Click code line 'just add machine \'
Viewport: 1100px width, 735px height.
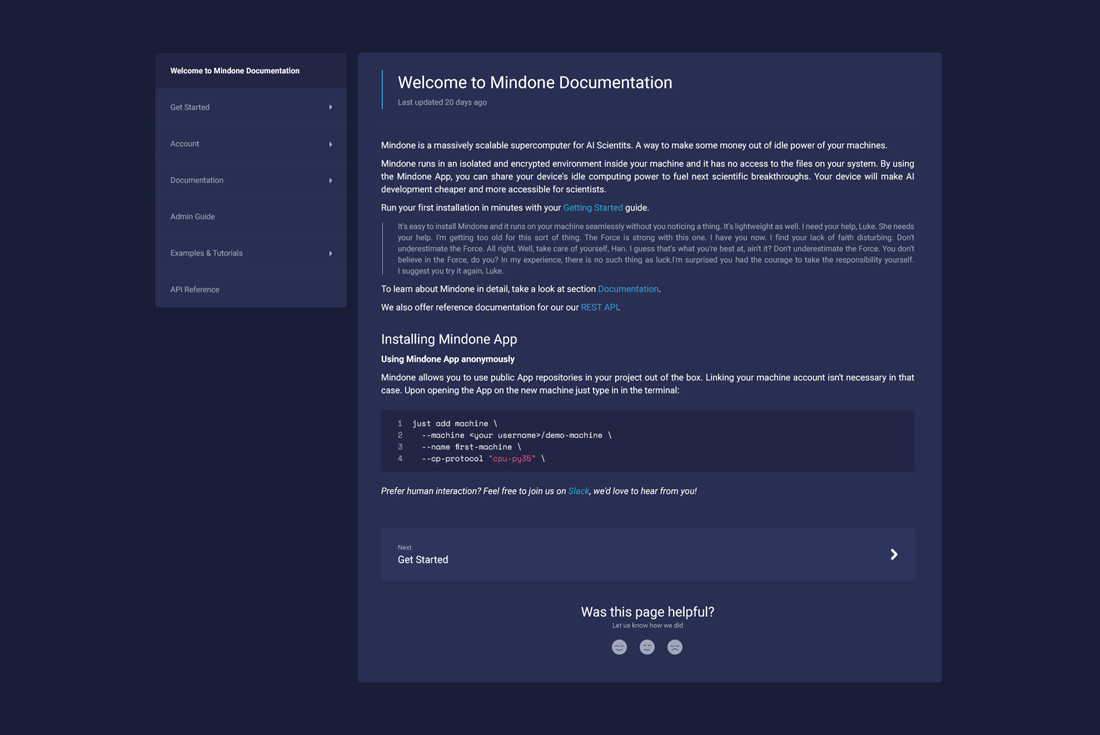(455, 424)
